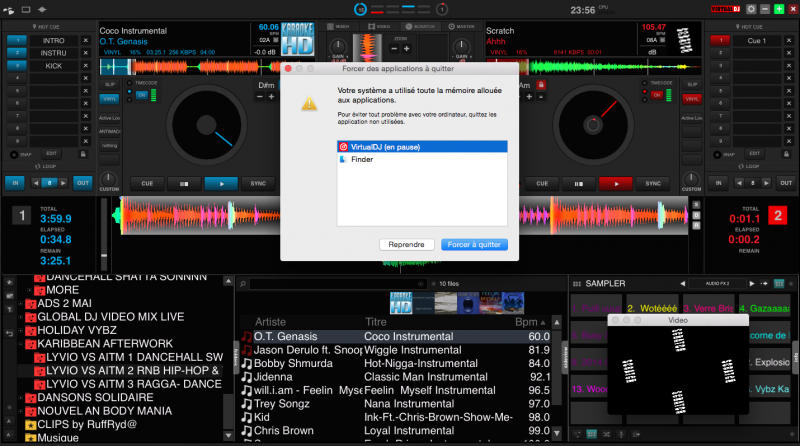This screenshot has width=800, height=446.
Task: Remove Cue 1 on right deck
Action: click(789, 41)
